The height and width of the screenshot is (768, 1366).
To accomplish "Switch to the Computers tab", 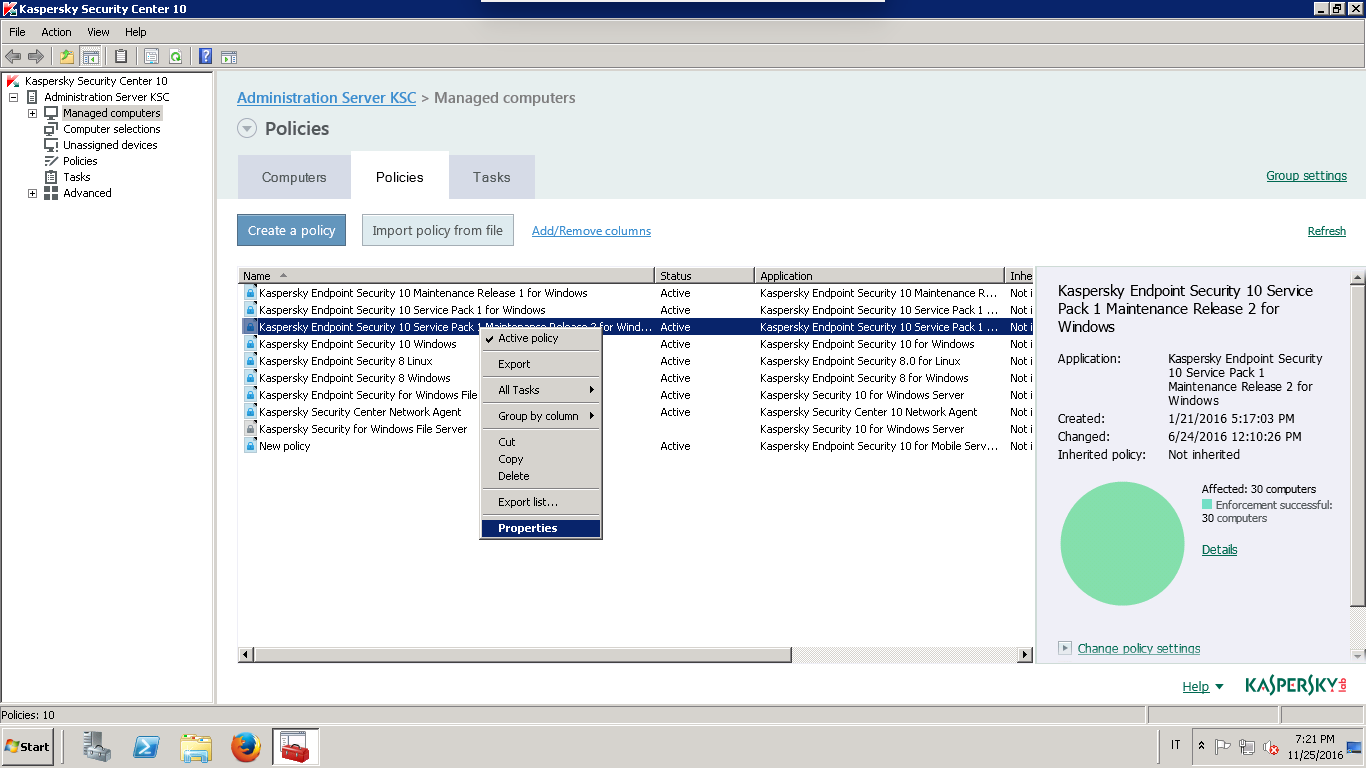I will tap(294, 177).
